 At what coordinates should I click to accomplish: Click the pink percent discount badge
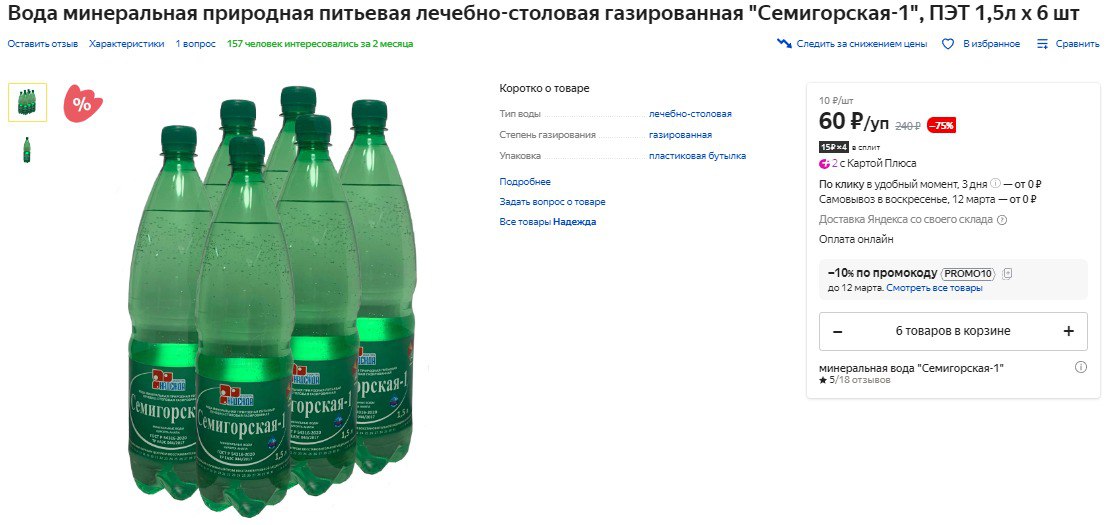pyautogui.click(x=83, y=103)
